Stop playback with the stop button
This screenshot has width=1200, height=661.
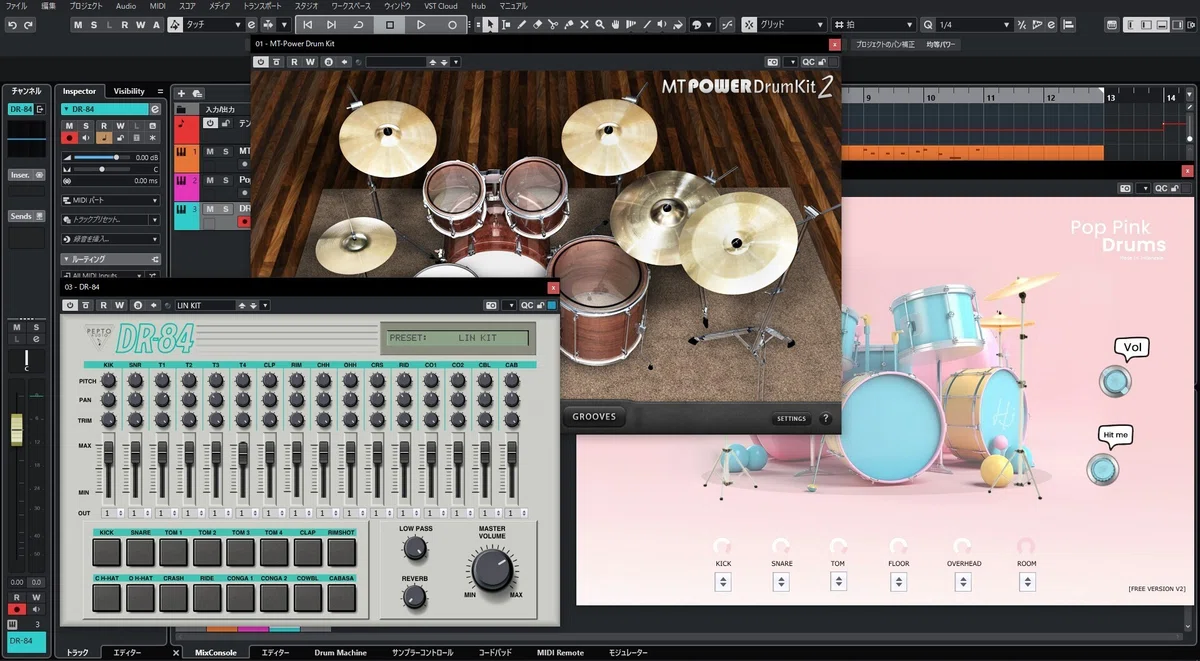[x=390, y=25]
